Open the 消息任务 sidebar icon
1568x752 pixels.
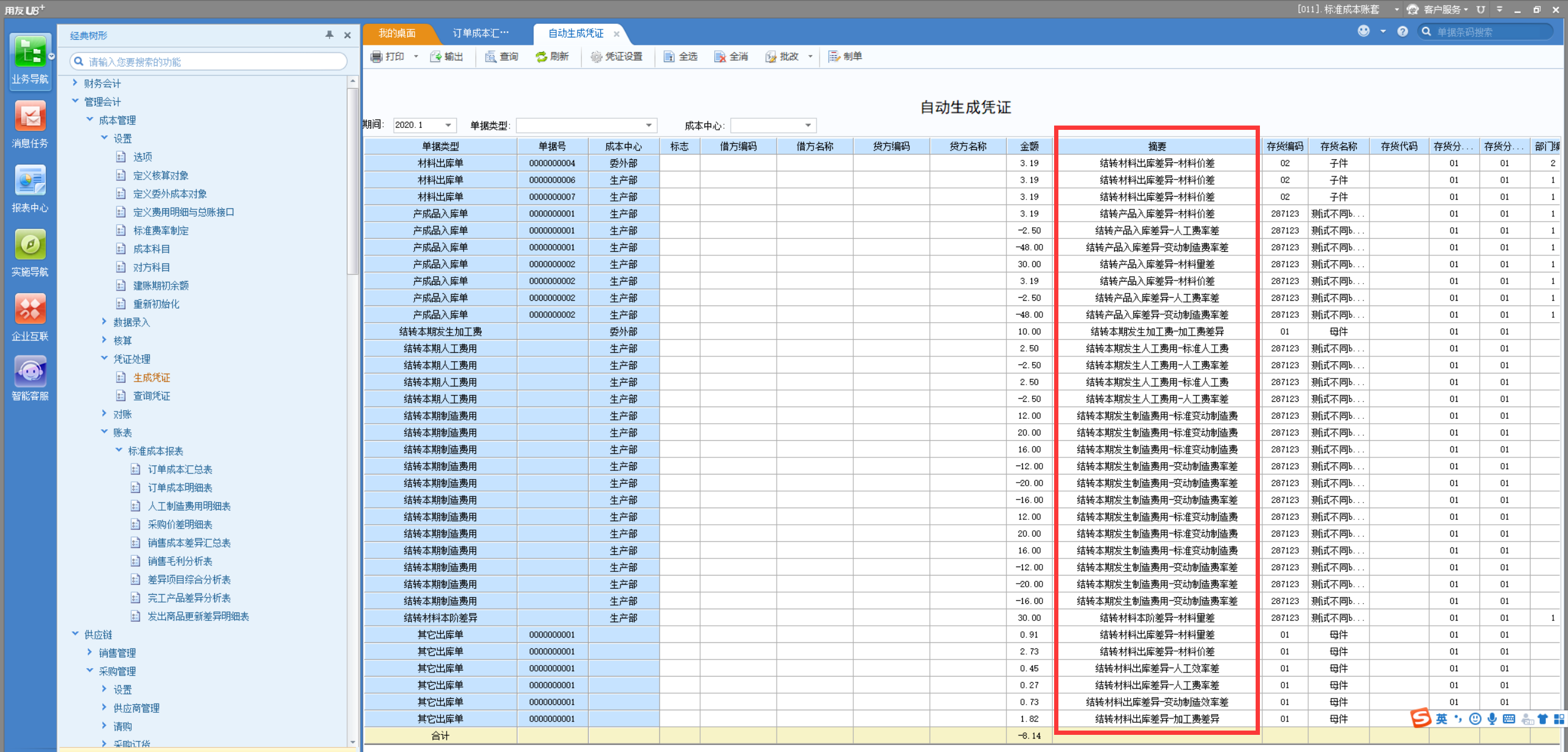pos(30,125)
